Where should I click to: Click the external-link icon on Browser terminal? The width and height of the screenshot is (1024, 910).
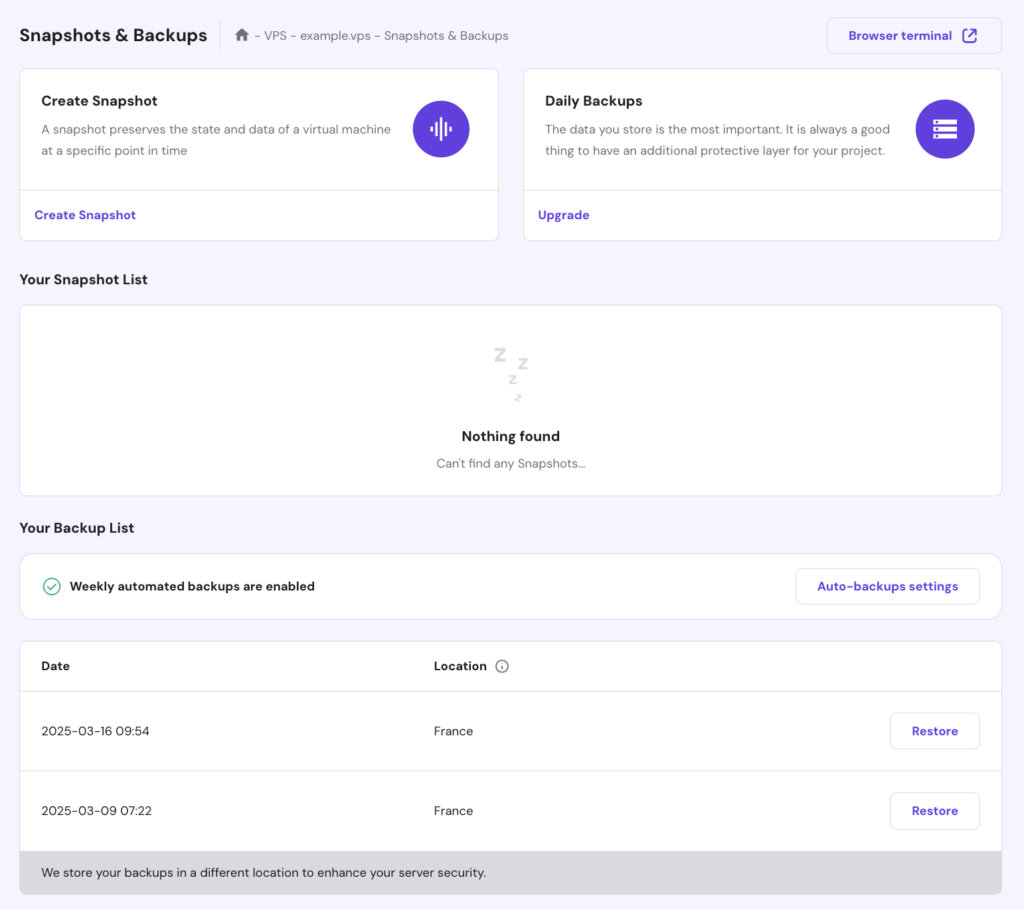[968, 35]
